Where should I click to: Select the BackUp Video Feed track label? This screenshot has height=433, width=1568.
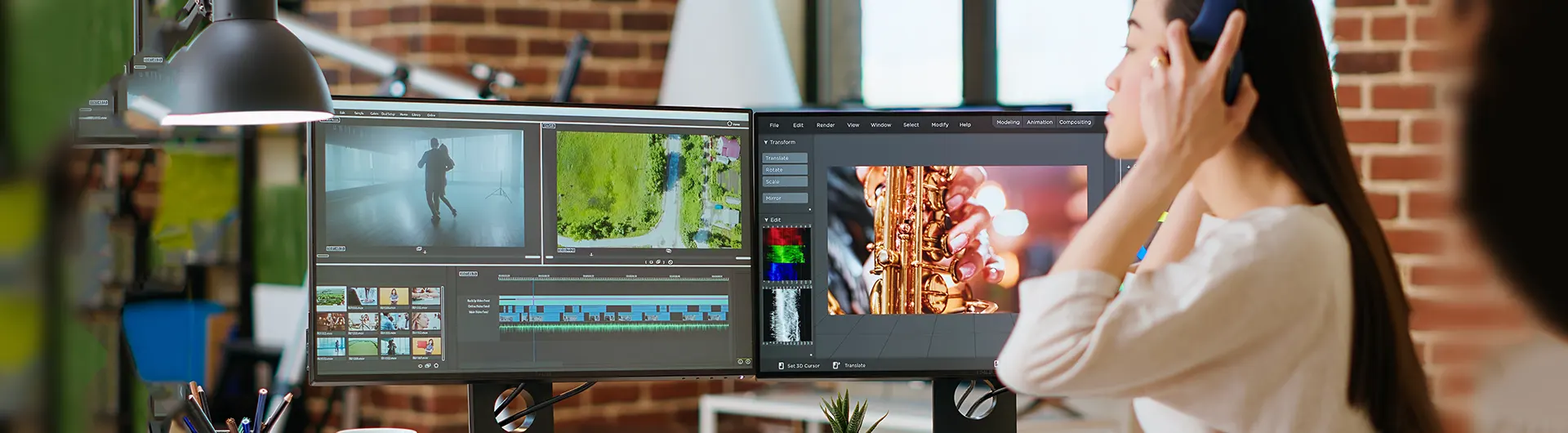coord(479,301)
